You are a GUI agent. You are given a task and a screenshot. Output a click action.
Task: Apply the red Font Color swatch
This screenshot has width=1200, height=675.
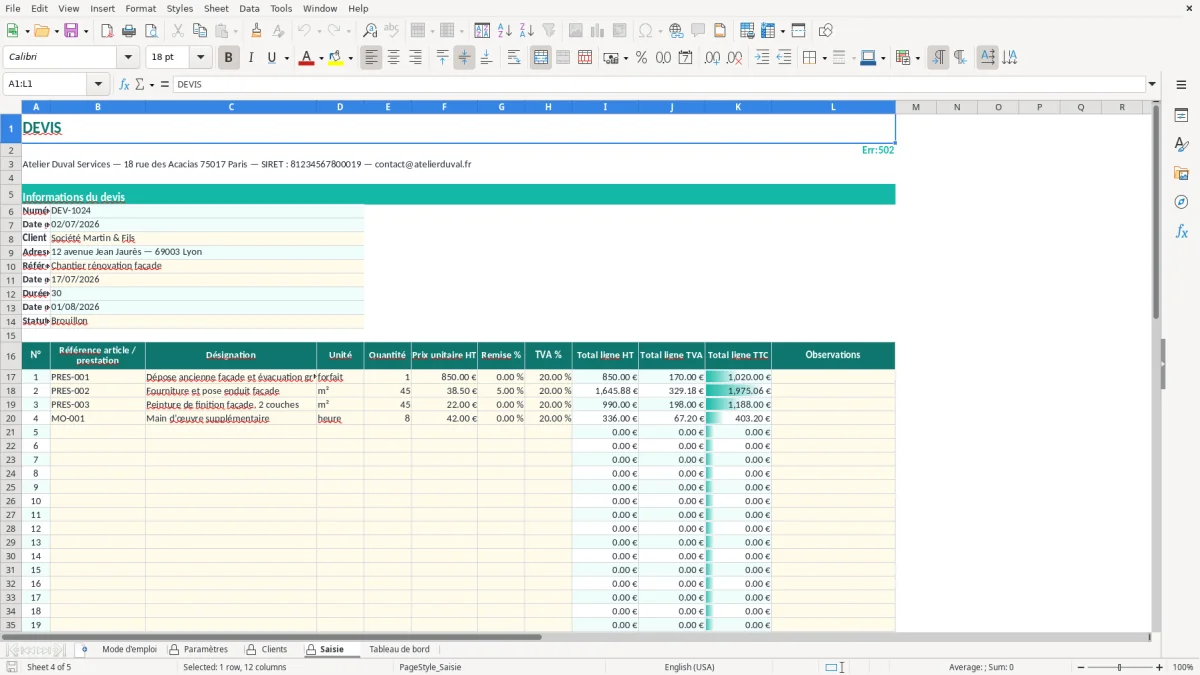[305, 58]
